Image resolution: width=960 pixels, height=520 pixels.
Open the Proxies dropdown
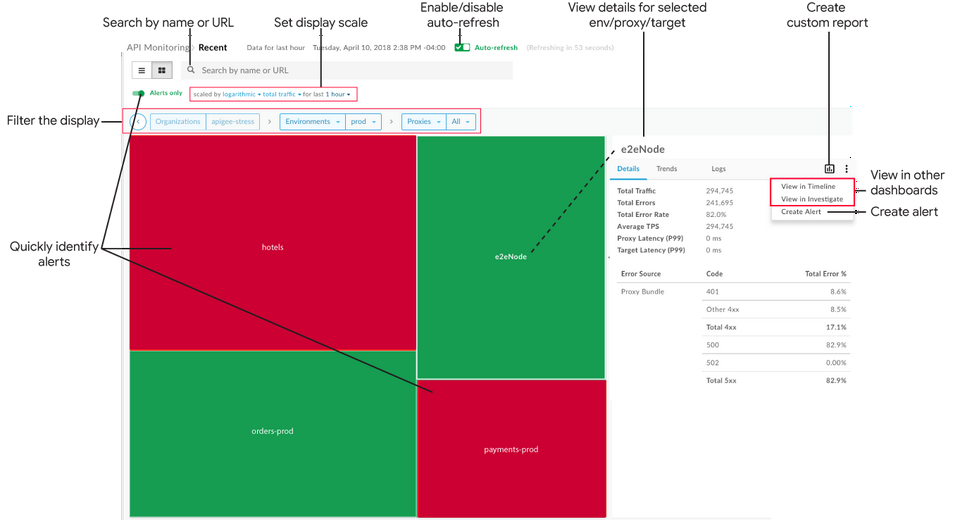coord(423,121)
